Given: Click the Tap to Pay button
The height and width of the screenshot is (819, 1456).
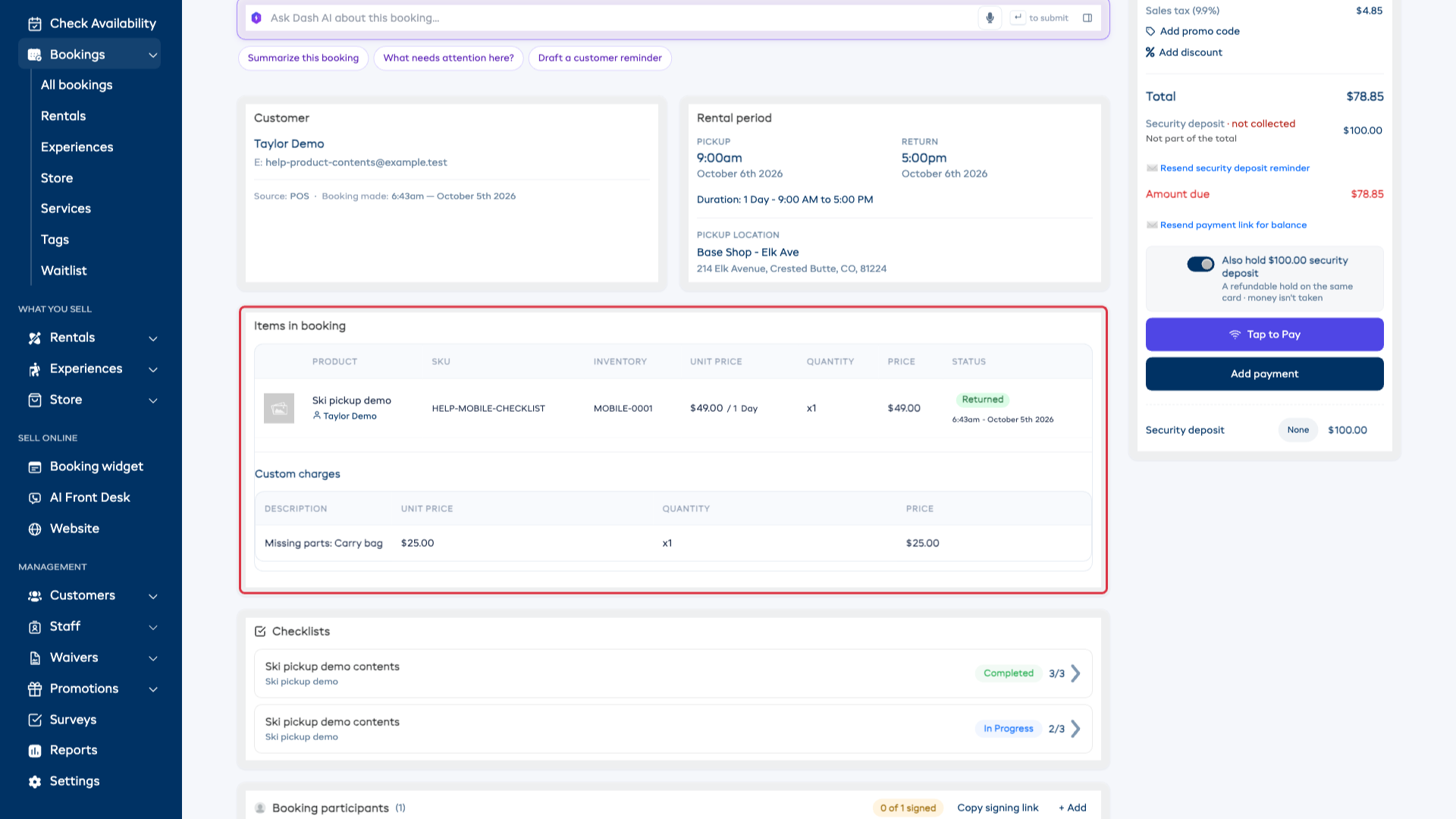Looking at the screenshot, I should (1264, 334).
